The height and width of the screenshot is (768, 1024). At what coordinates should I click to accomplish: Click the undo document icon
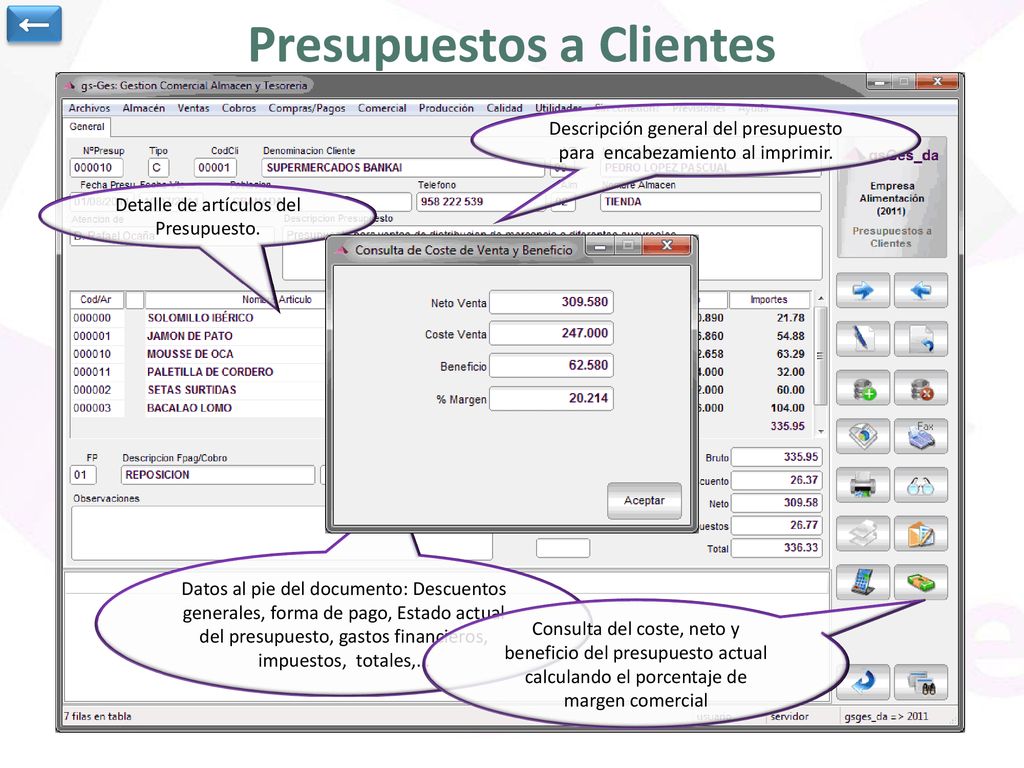(x=920, y=339)
